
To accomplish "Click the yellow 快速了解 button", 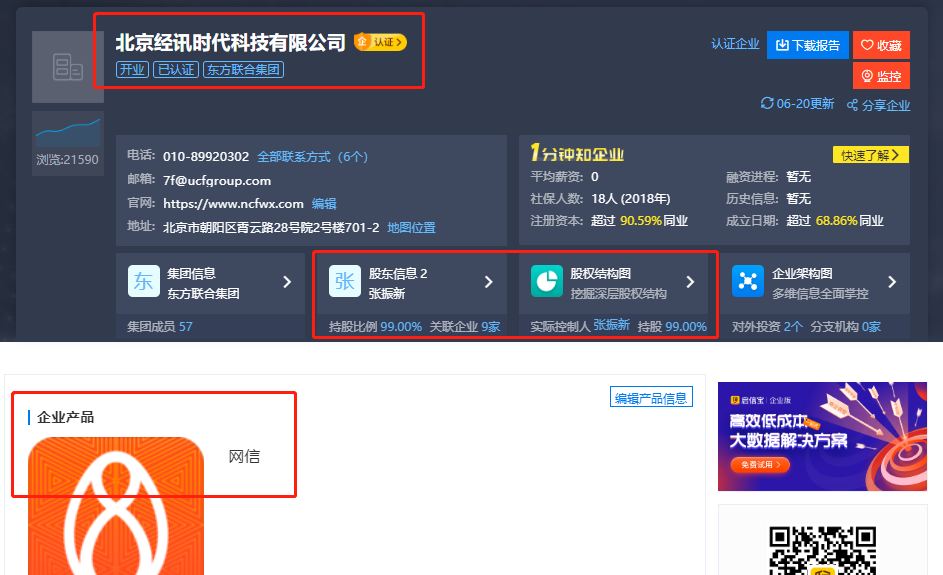I will coord(870,155).
